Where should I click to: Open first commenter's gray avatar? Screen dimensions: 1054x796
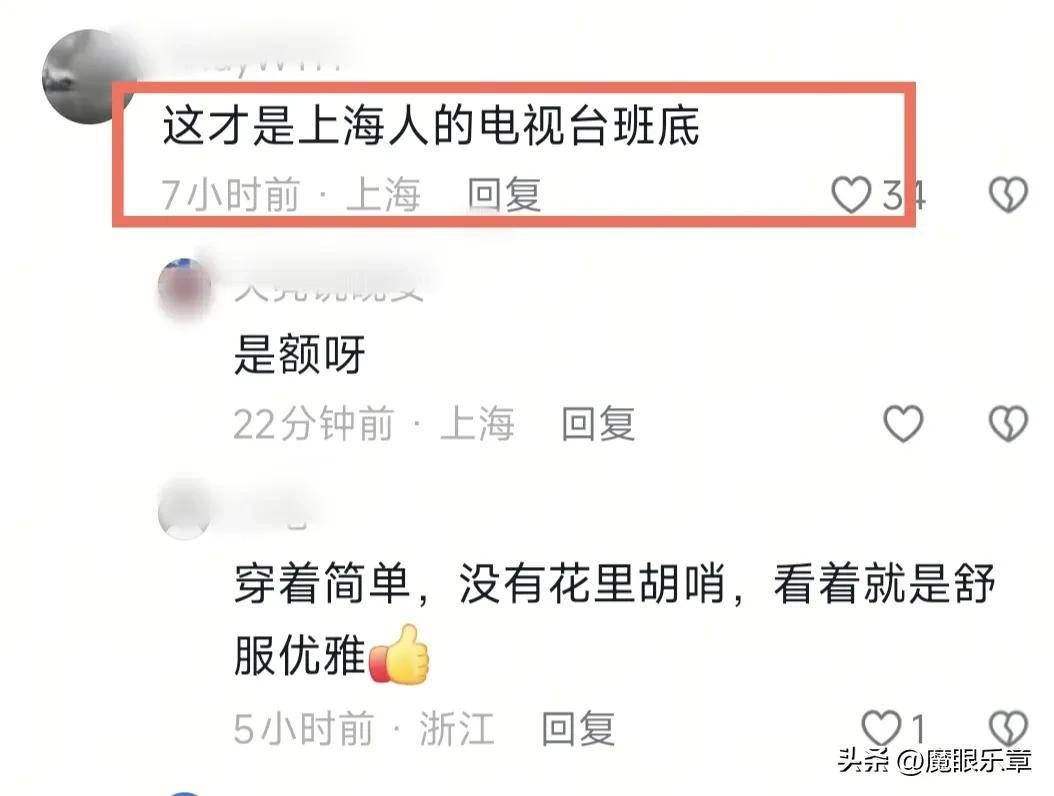click(x=87, y=76)
